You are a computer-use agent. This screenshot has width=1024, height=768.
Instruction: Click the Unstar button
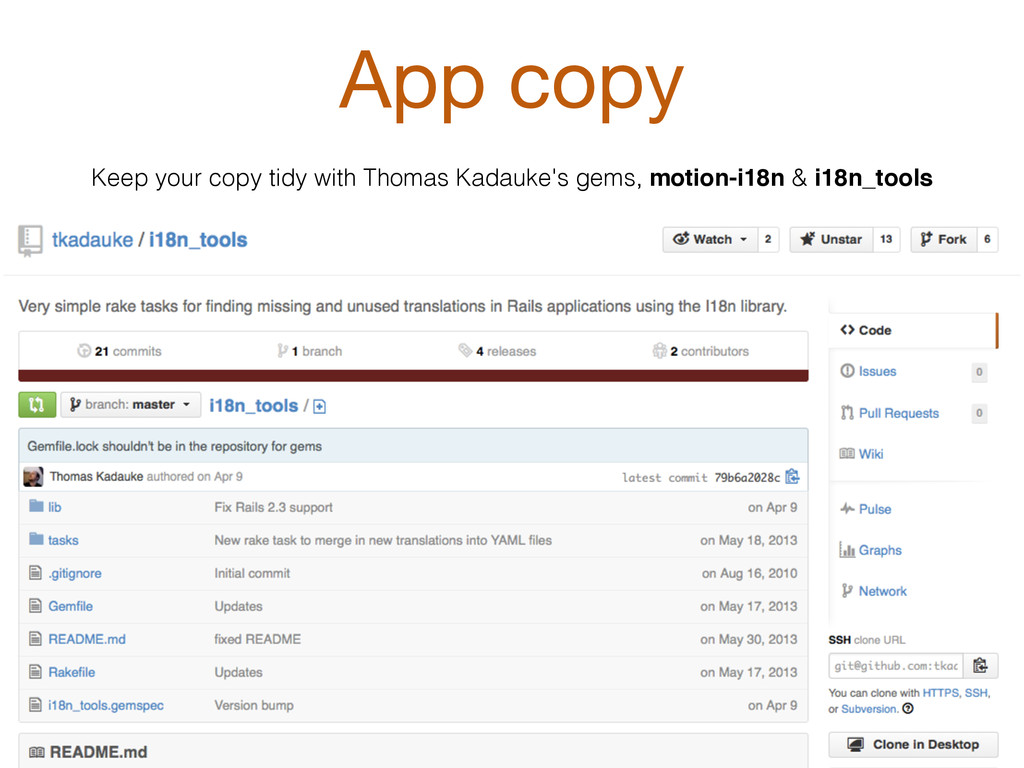click(x=831, y=239)
